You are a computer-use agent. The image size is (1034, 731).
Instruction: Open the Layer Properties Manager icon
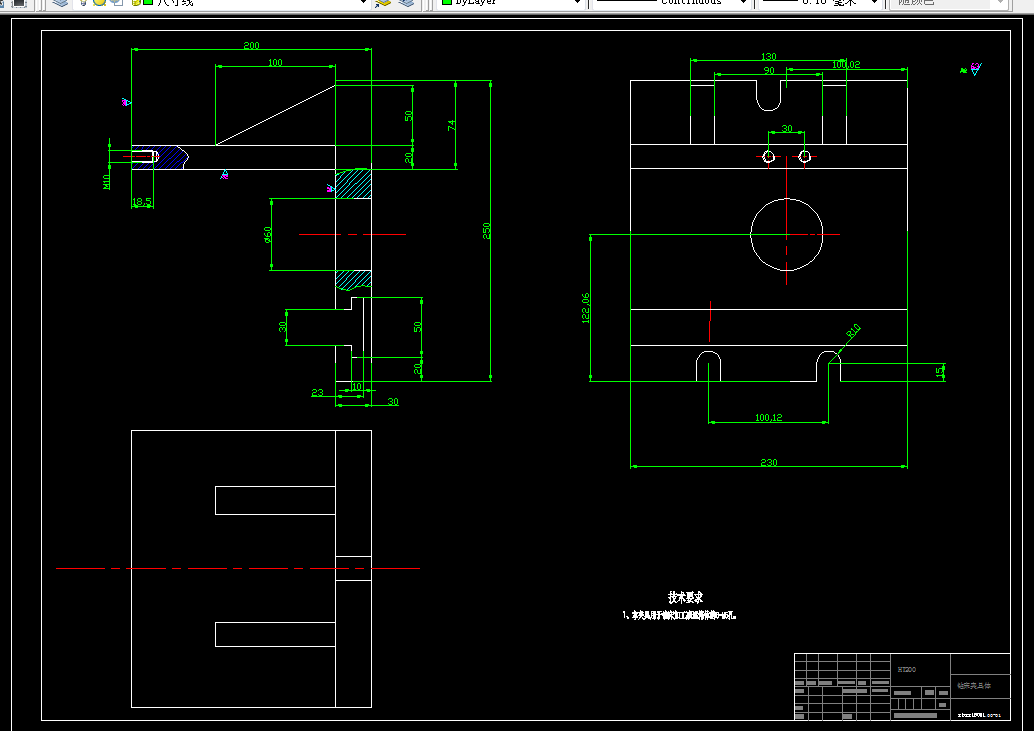point(60,3)
